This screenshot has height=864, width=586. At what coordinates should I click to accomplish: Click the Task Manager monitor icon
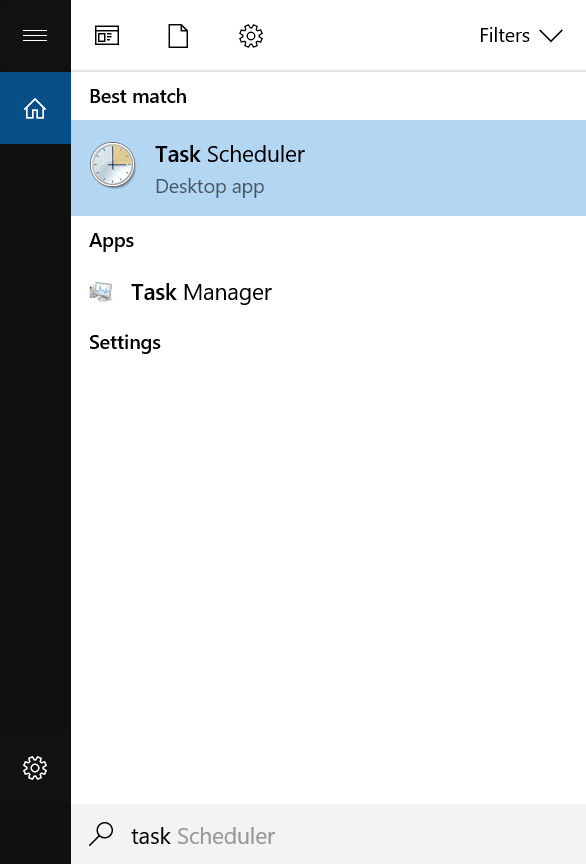101,291
